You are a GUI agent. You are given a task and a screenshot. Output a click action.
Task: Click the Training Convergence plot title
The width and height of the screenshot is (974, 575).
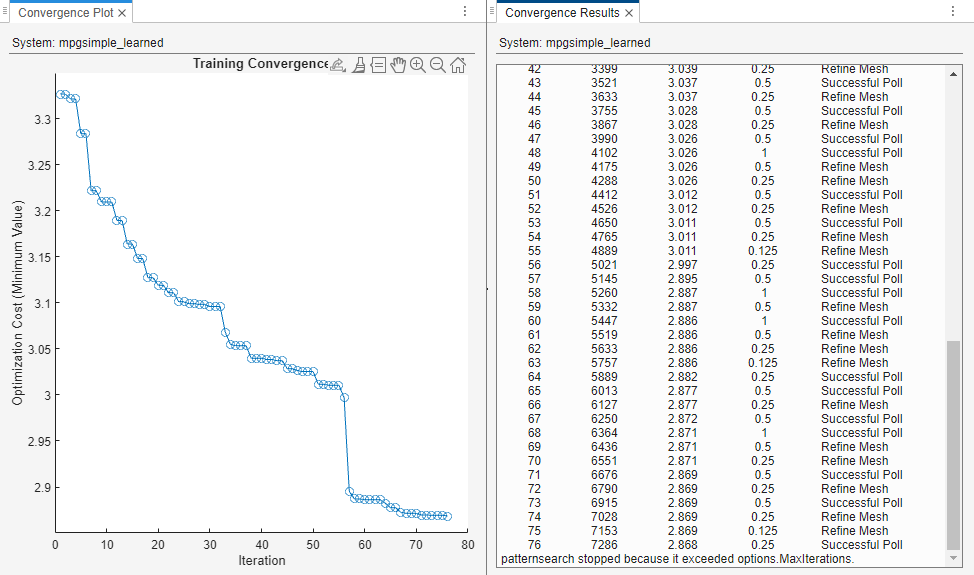pyautogui.click(x=260, y=64)
